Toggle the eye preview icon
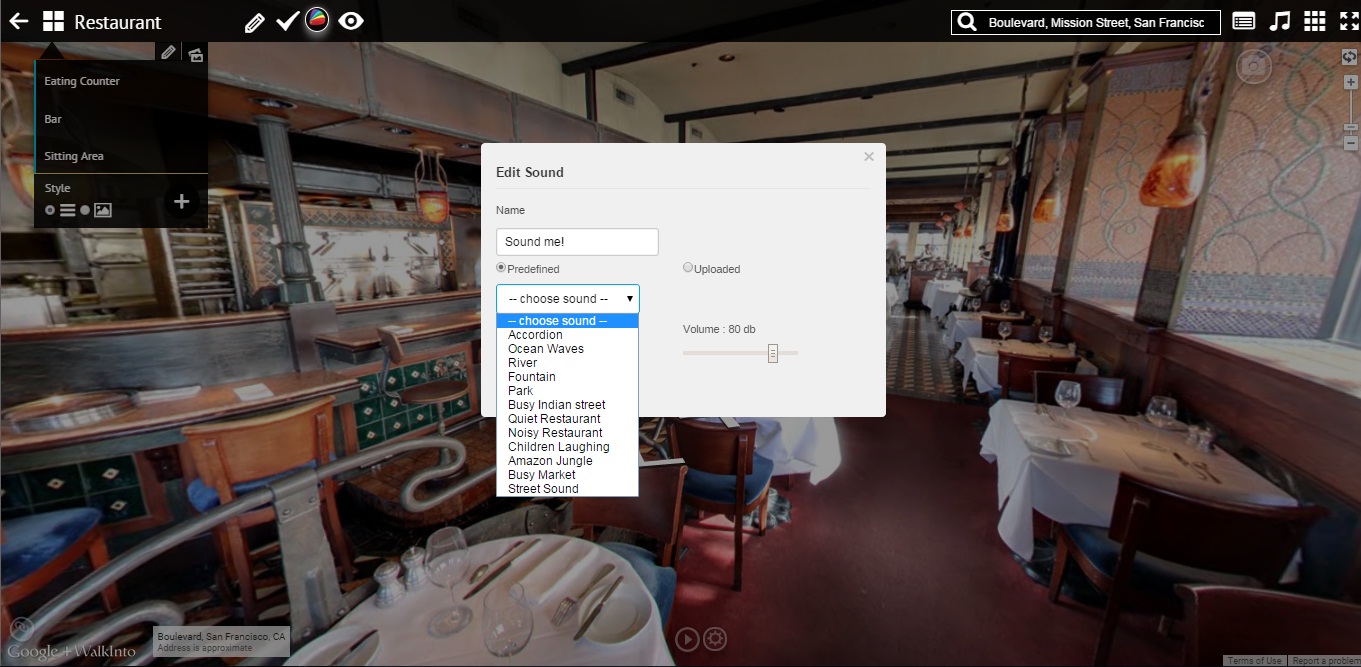 coord(351,20)
